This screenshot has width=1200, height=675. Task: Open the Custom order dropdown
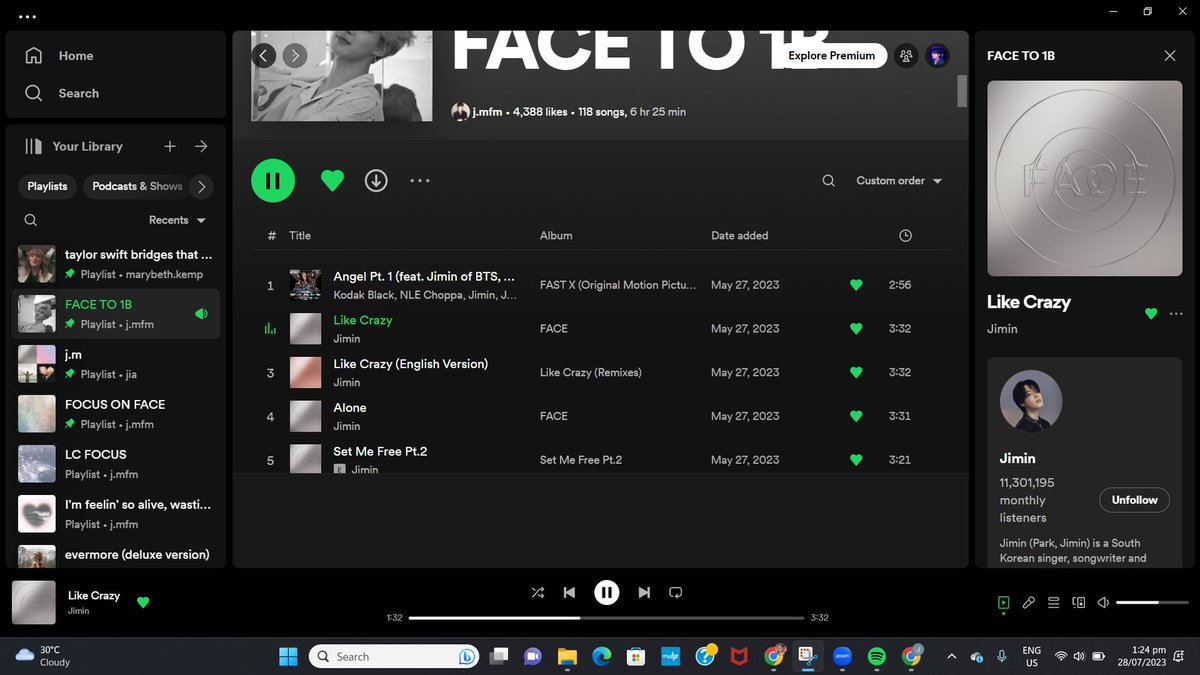[899, 181]
